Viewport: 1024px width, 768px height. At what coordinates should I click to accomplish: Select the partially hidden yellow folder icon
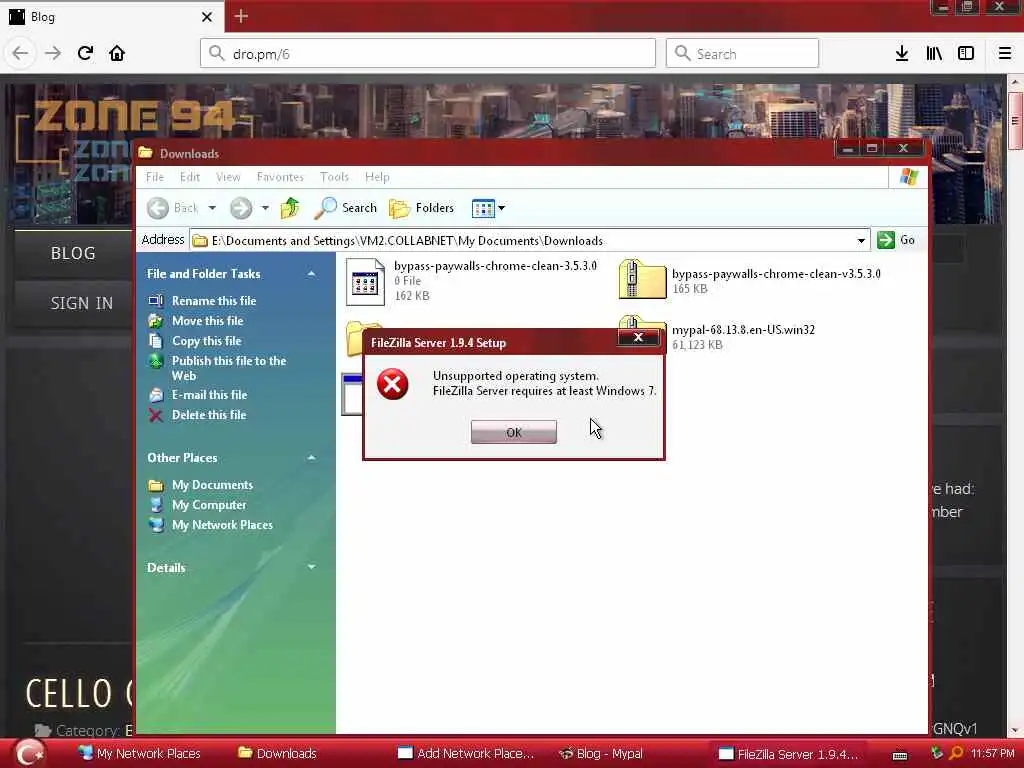pyautogui.click(x=355, y=338)
